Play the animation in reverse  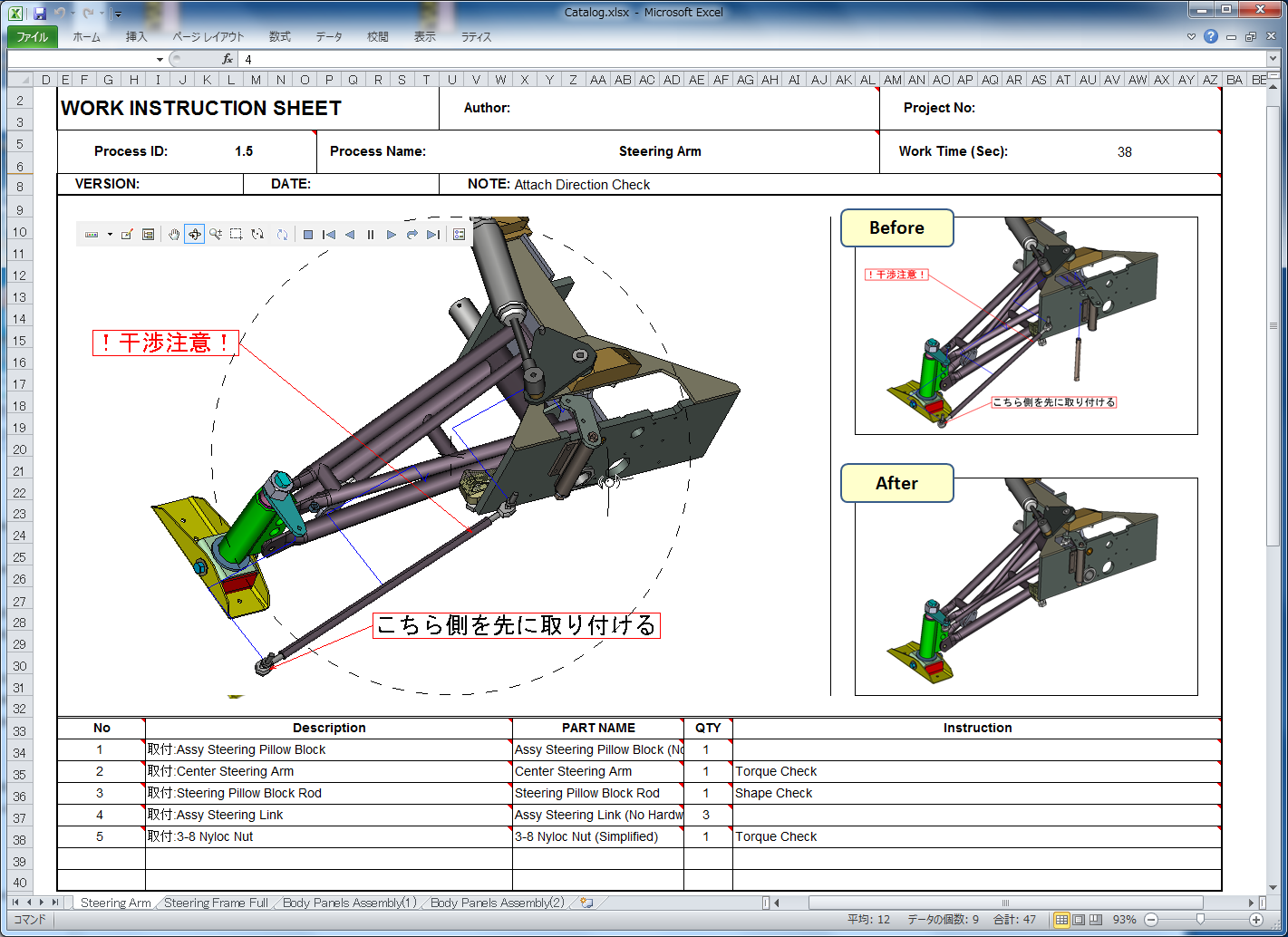(350, 235)
